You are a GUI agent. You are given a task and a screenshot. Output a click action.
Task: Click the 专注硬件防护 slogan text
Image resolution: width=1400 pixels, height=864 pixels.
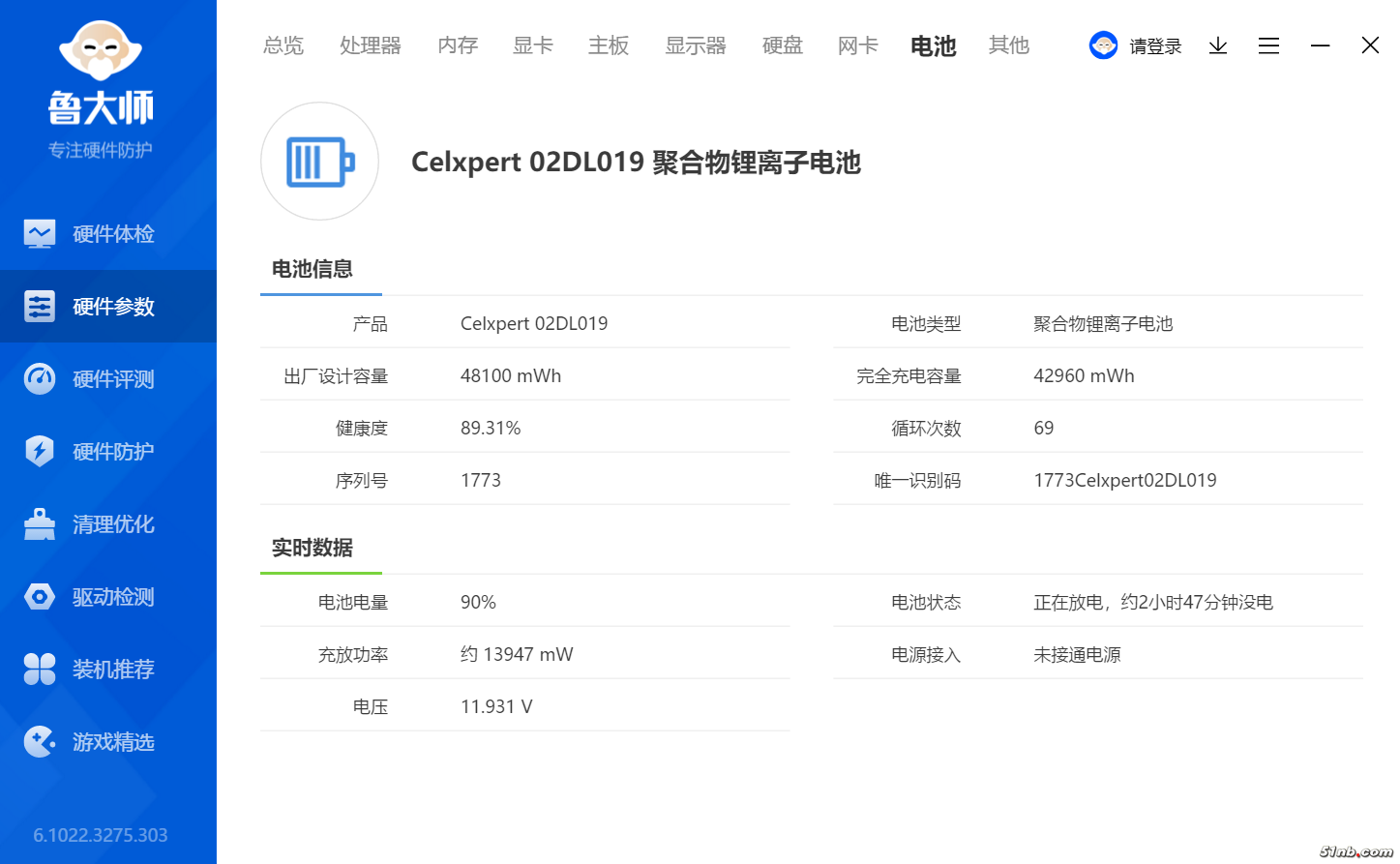101,150
